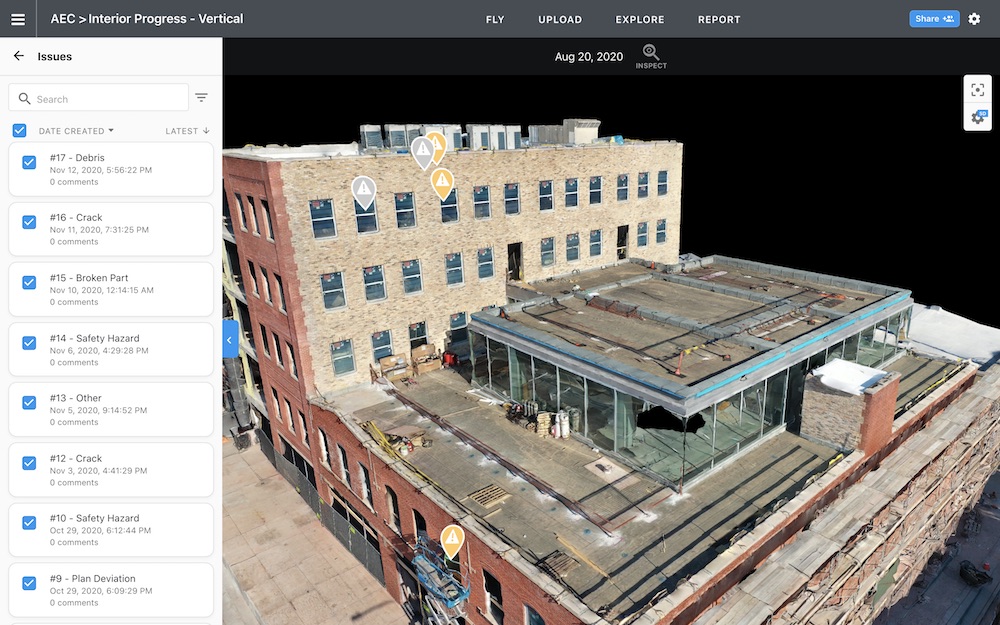Uncheck issue #17 Debris
1000x625 pixels.
29,162
